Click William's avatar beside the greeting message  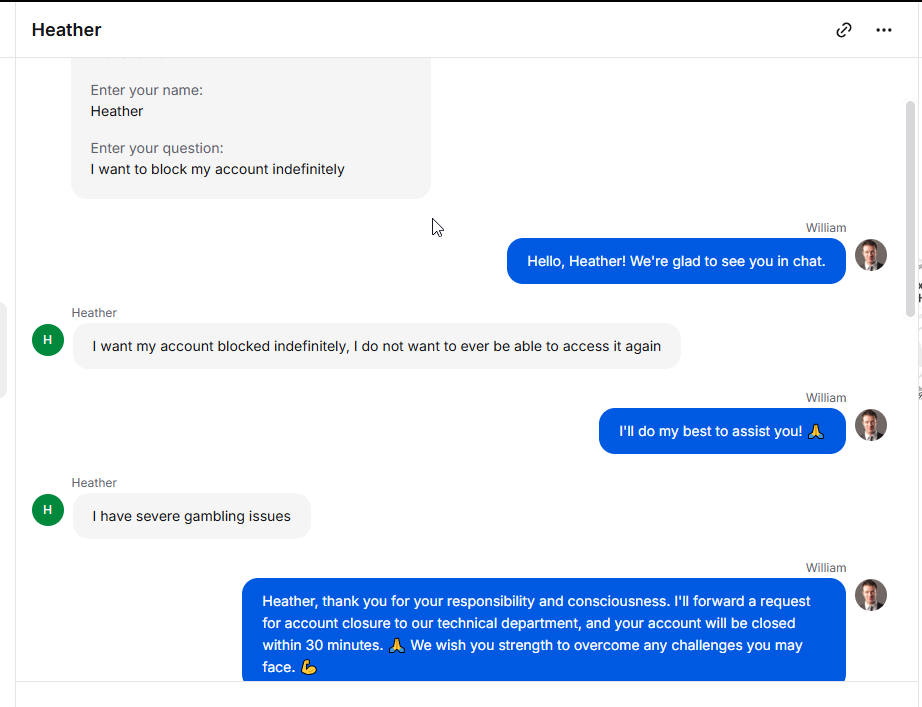871,255
